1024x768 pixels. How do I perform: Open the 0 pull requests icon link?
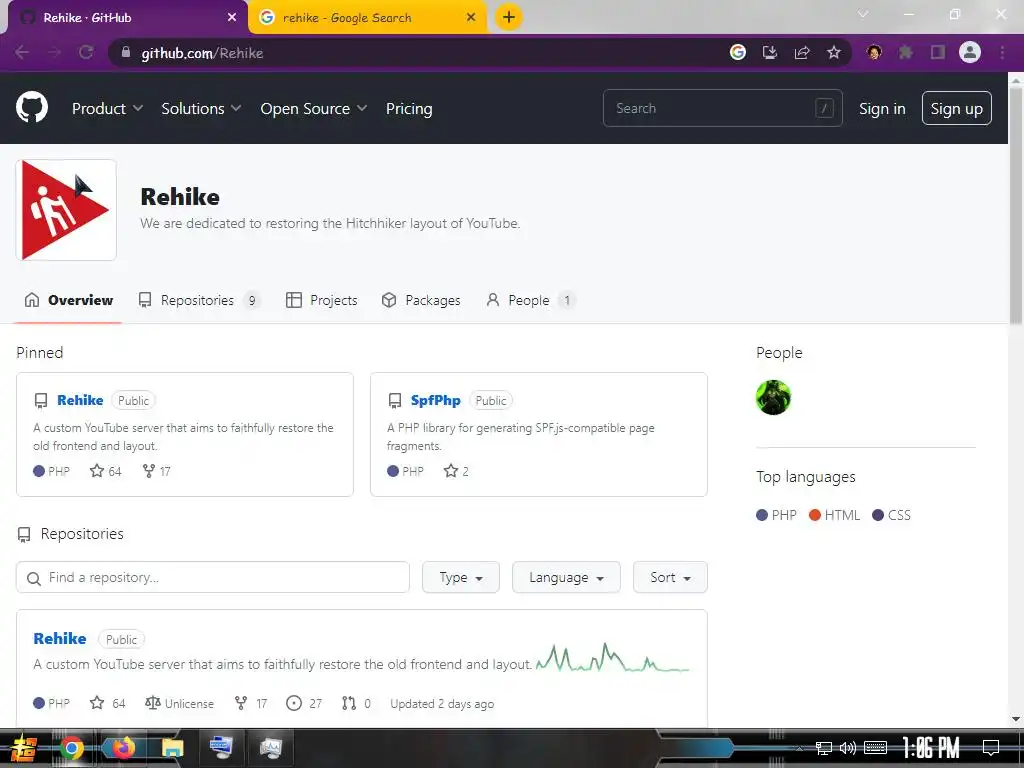click(x=356, y=703)
